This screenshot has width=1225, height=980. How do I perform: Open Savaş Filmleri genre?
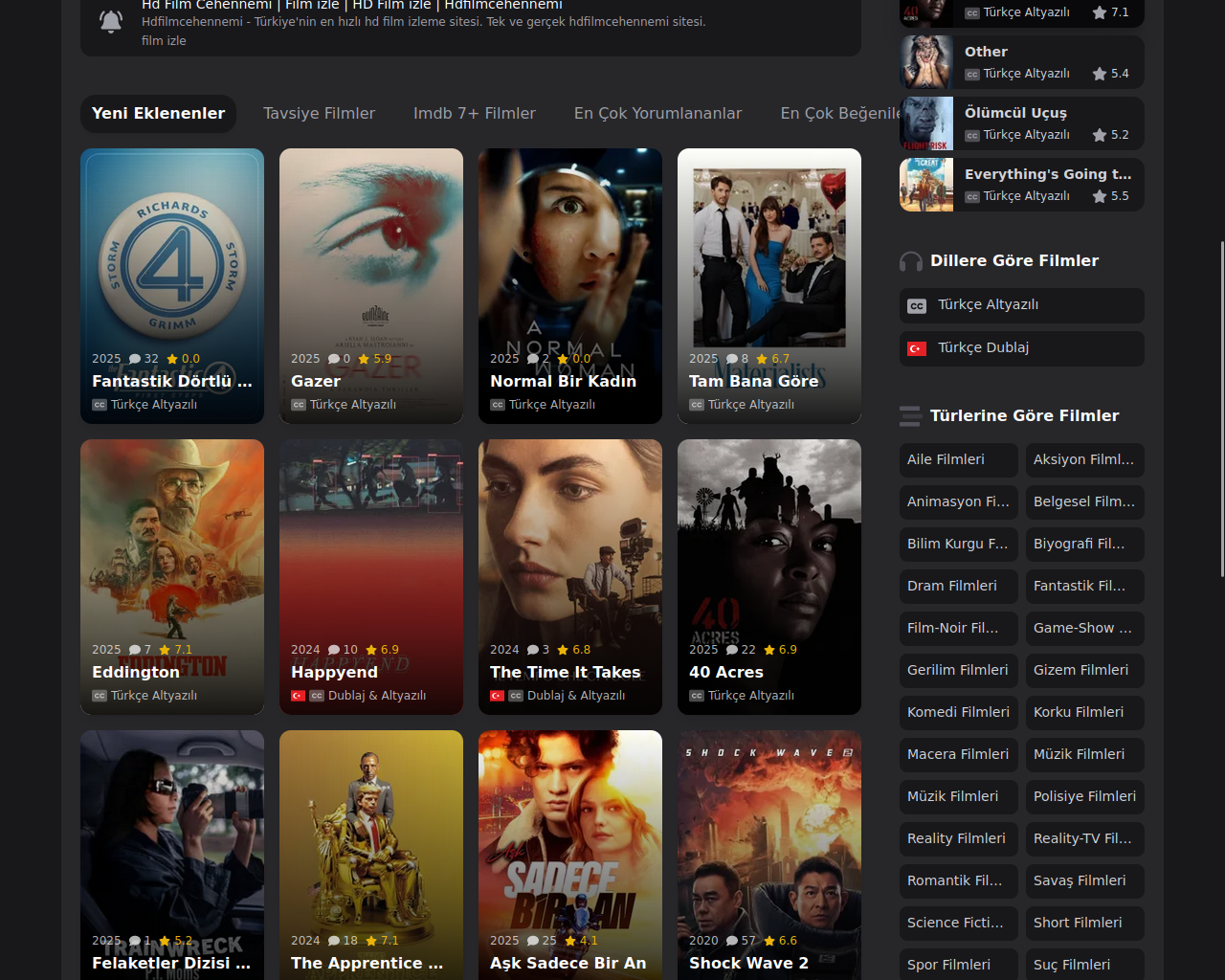[x=1085, y=881]
